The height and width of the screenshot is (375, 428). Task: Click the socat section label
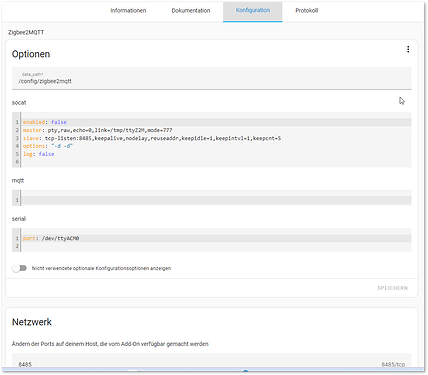pyautogui.click(x=19, y=103)
